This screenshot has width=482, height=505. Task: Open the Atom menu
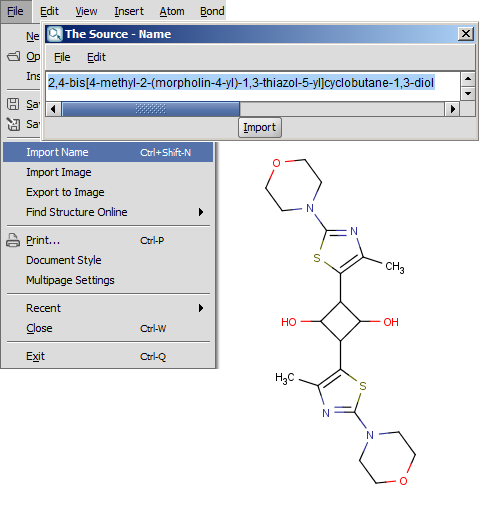click(172, 11)
